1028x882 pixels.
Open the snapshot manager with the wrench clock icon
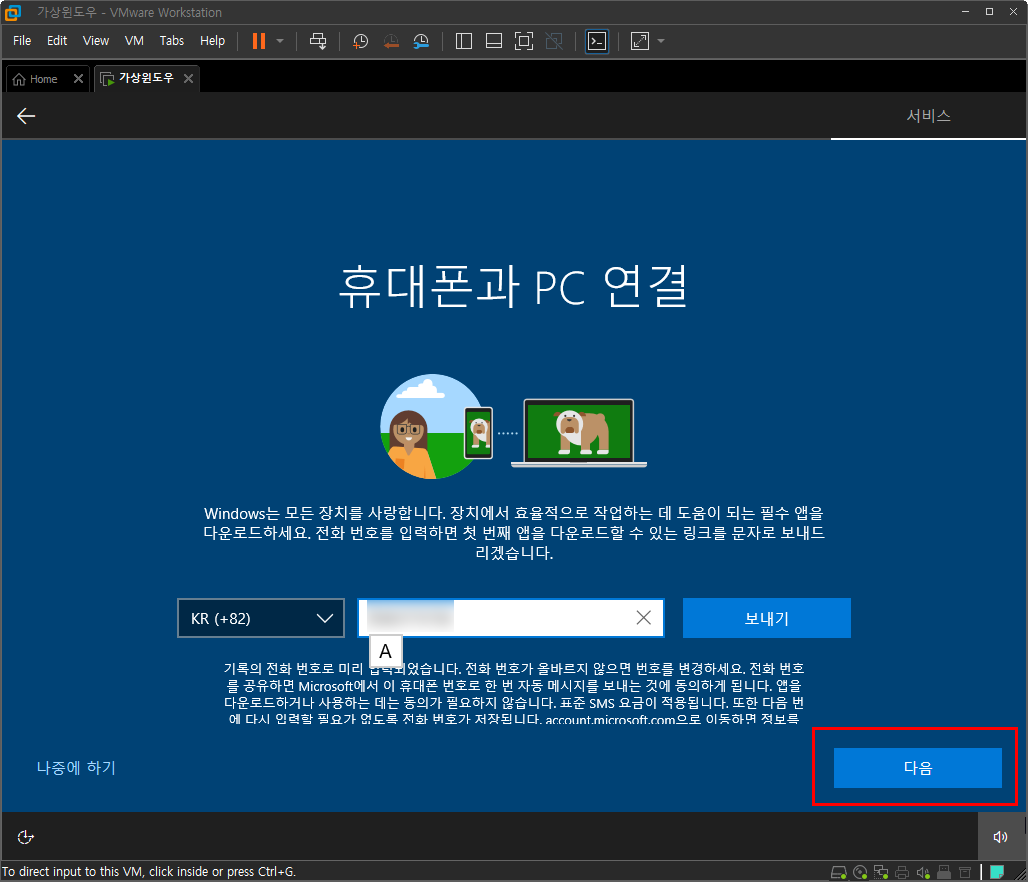[x=421, y=41]
